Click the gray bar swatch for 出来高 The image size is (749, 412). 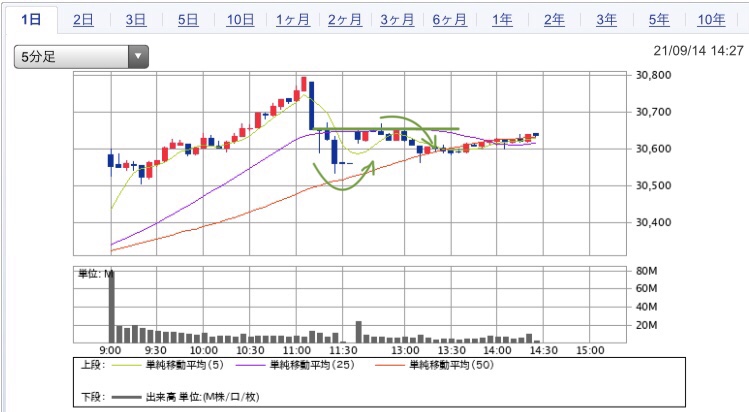(x=125, y=397)
